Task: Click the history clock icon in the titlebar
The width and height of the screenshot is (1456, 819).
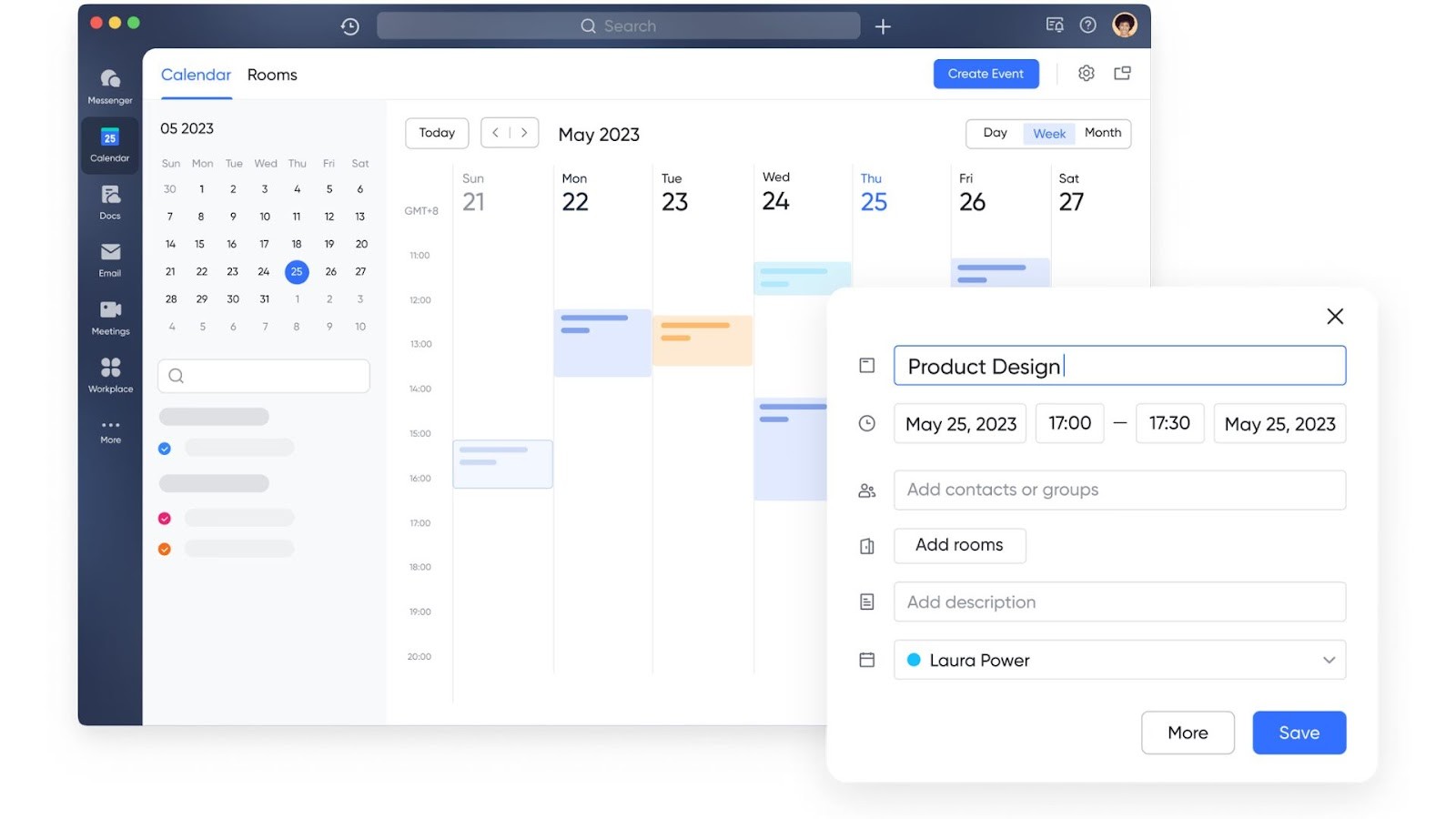Action: click(x=349, y=25)
